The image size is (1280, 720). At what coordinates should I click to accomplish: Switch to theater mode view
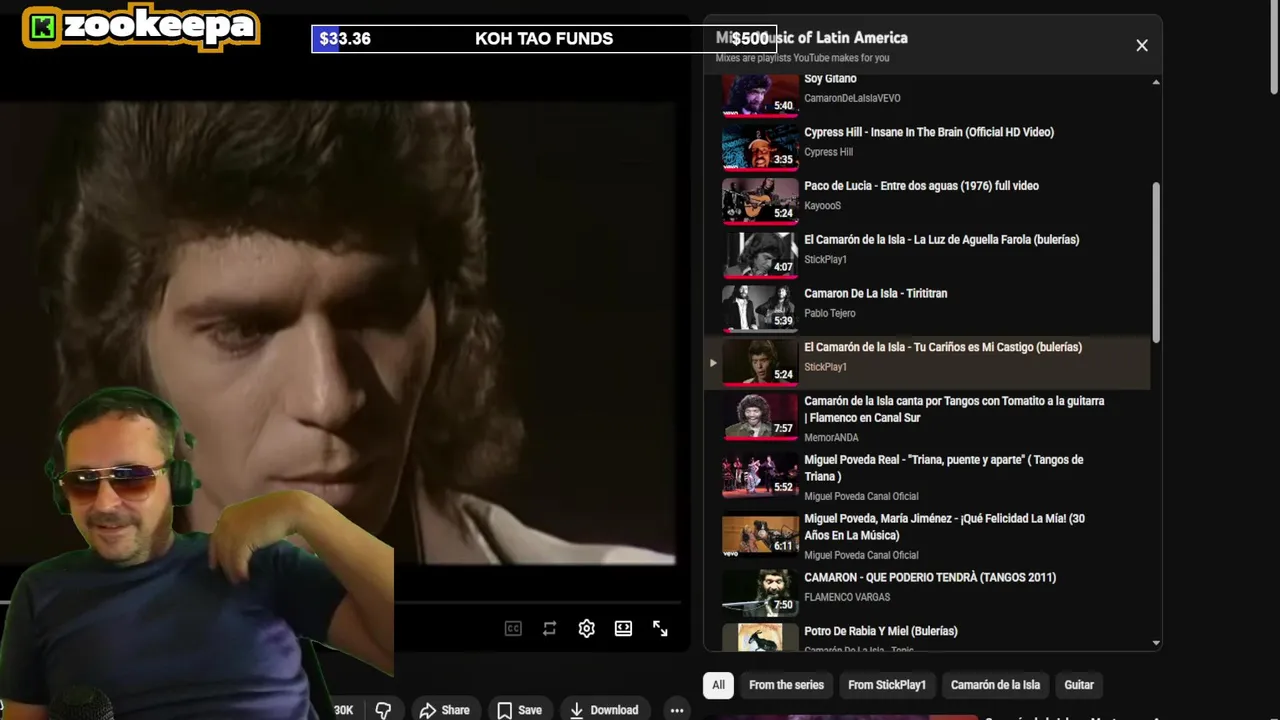pos(623,628)
